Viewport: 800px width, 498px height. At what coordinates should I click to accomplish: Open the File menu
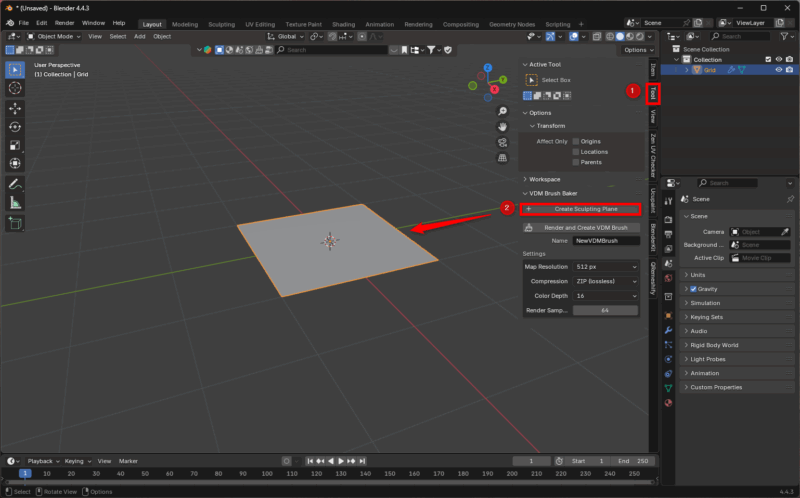(x=23, y=23)
